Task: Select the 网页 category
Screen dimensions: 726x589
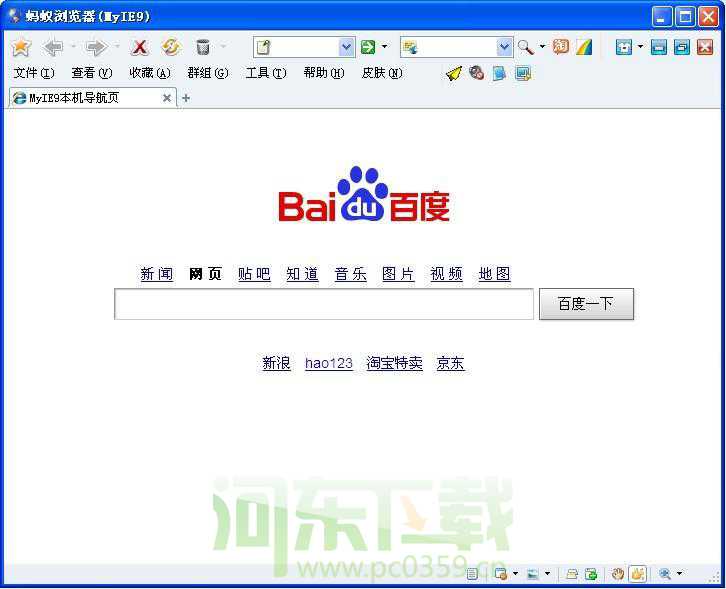Action: tap(205, 274)
